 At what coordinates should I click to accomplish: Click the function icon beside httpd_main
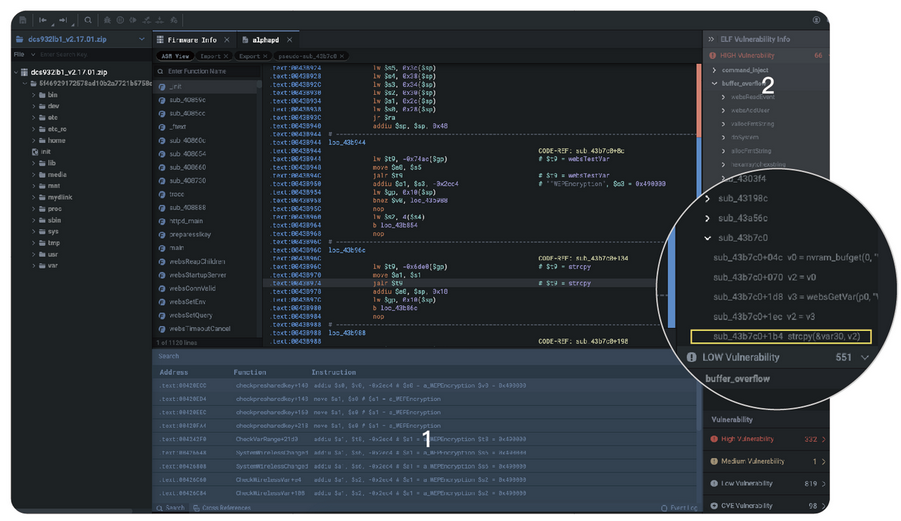[x=162, y=221]
